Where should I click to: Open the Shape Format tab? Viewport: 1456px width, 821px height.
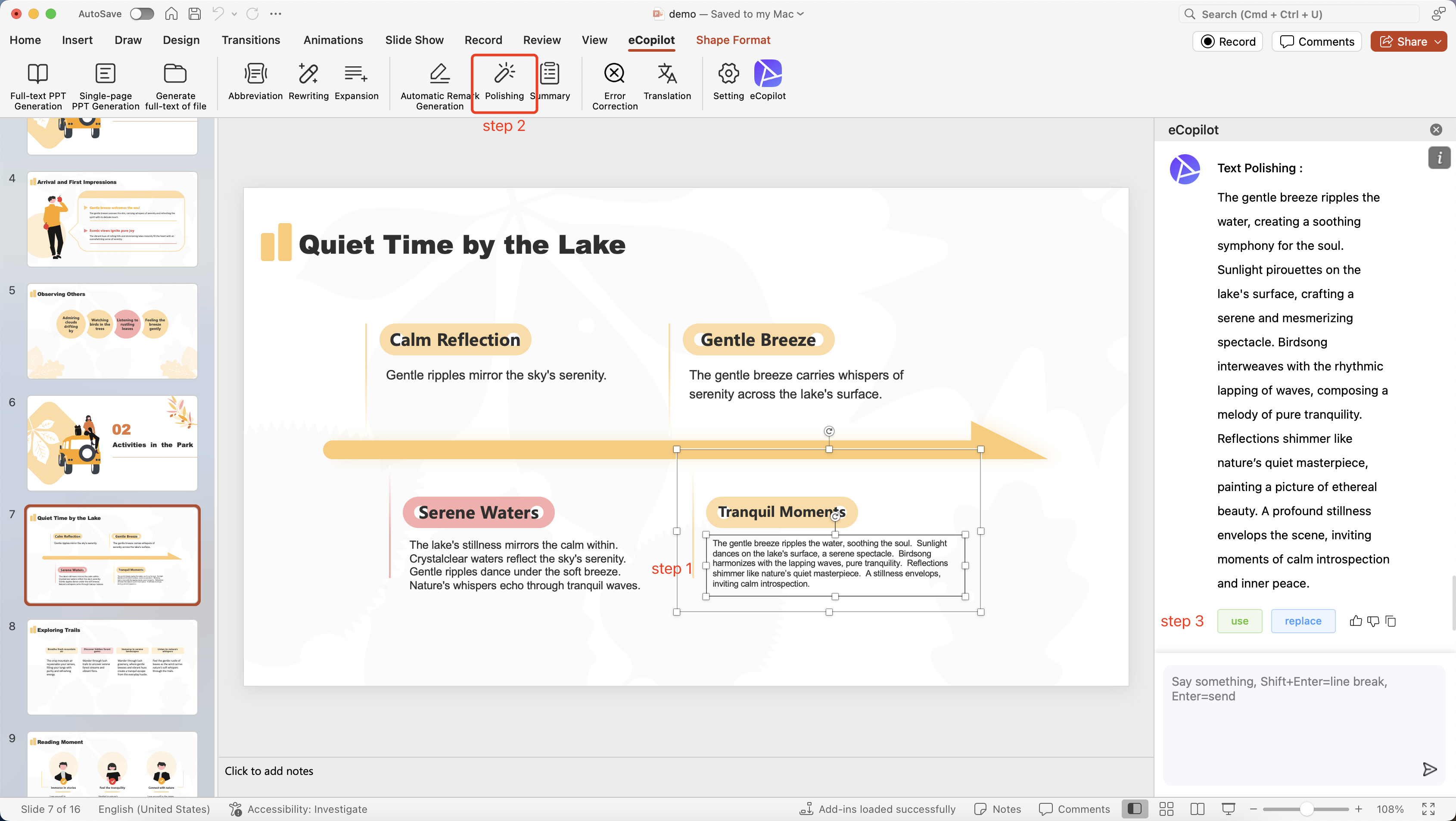coord(732,40)
